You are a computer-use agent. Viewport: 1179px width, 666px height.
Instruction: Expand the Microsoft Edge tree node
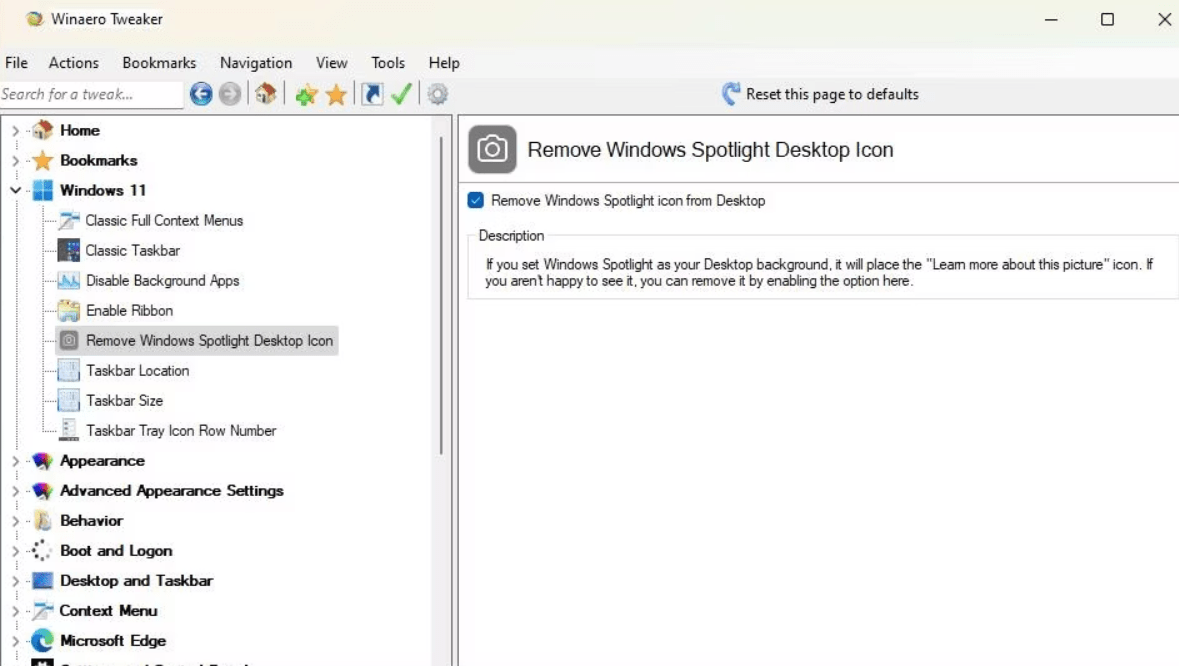pyautogui.click(x=15, y=640)
